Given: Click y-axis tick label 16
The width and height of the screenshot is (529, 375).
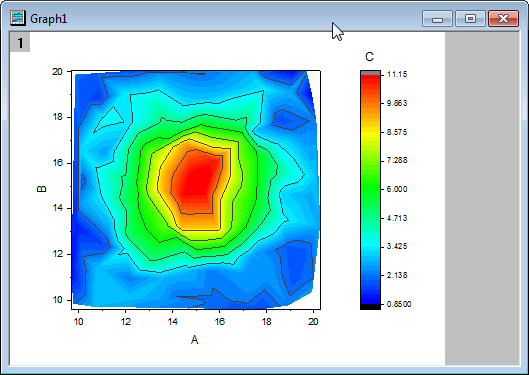Looking at the screenshot, I should click(57, 163).
